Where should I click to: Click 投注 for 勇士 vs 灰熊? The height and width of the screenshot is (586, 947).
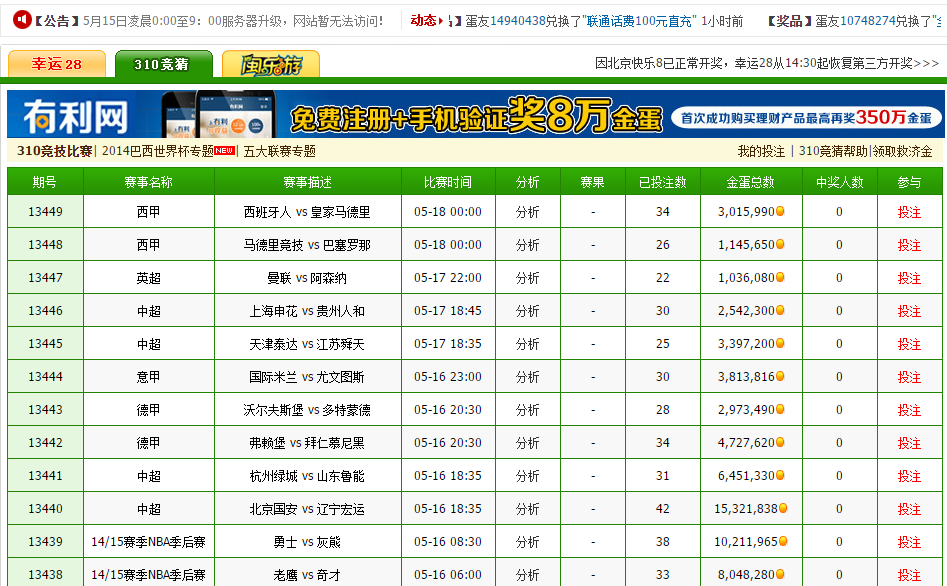coord(909,542)
